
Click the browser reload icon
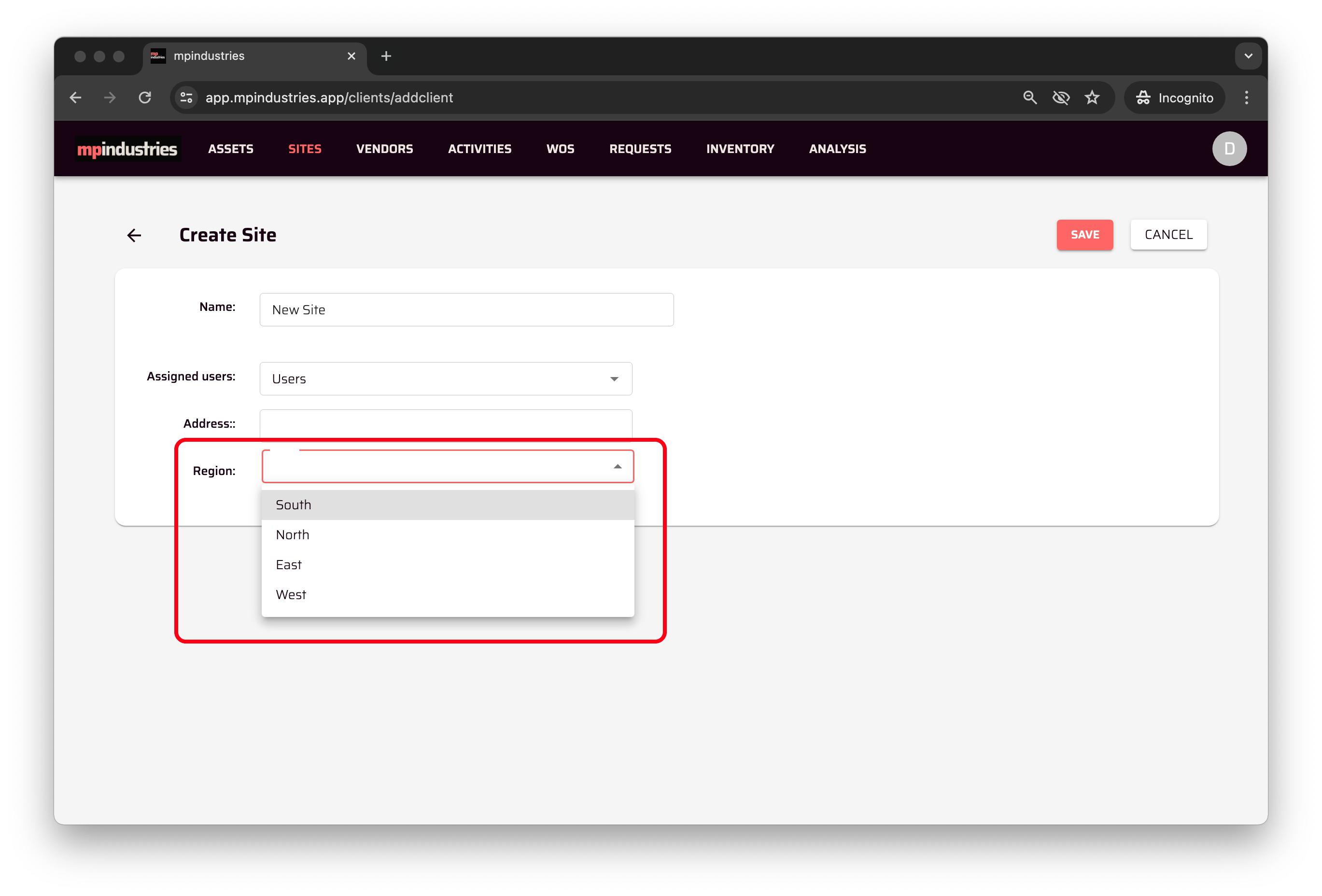tap(145, 98)
